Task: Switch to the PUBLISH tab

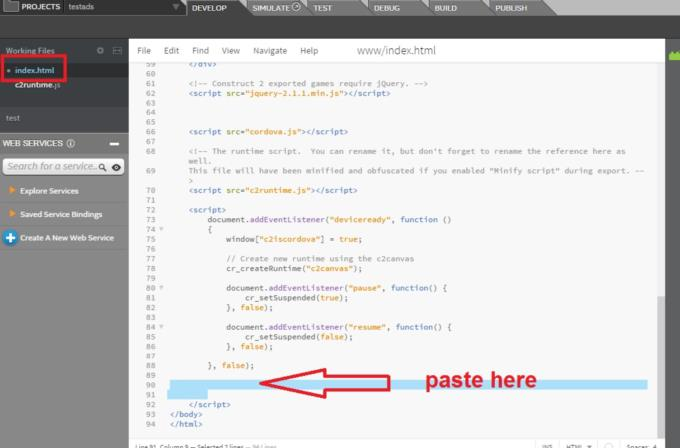Action: [511, 8]
